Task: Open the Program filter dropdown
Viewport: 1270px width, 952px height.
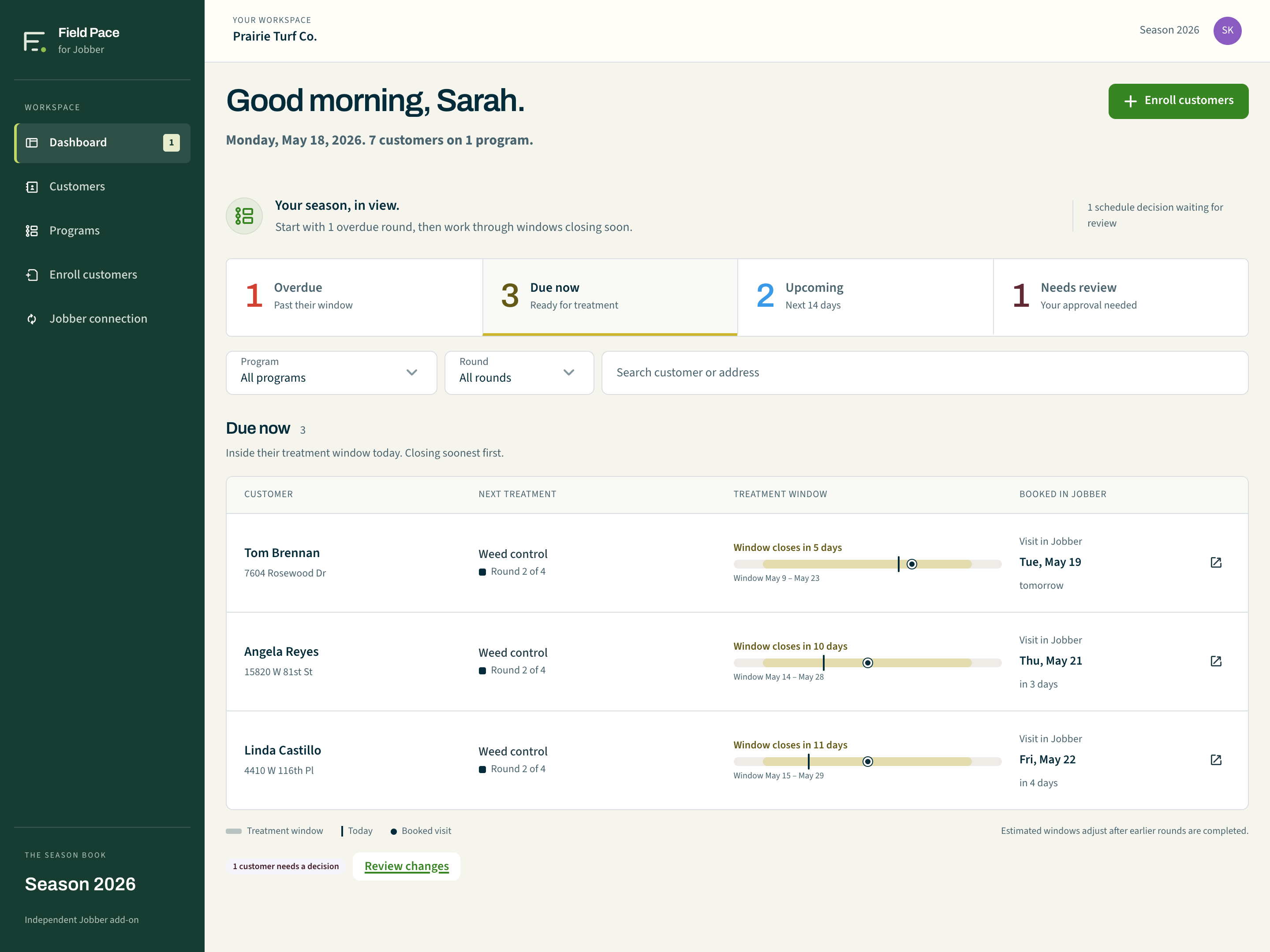Action: (x=331, y=372)
